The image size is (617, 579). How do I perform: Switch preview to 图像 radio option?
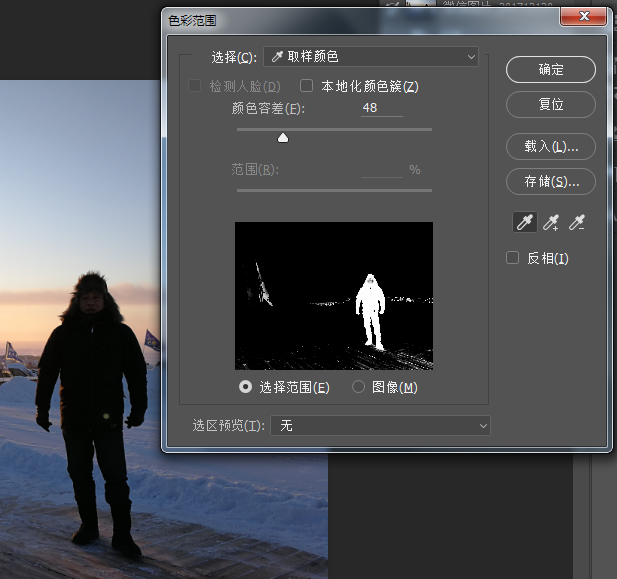[359, 387]
